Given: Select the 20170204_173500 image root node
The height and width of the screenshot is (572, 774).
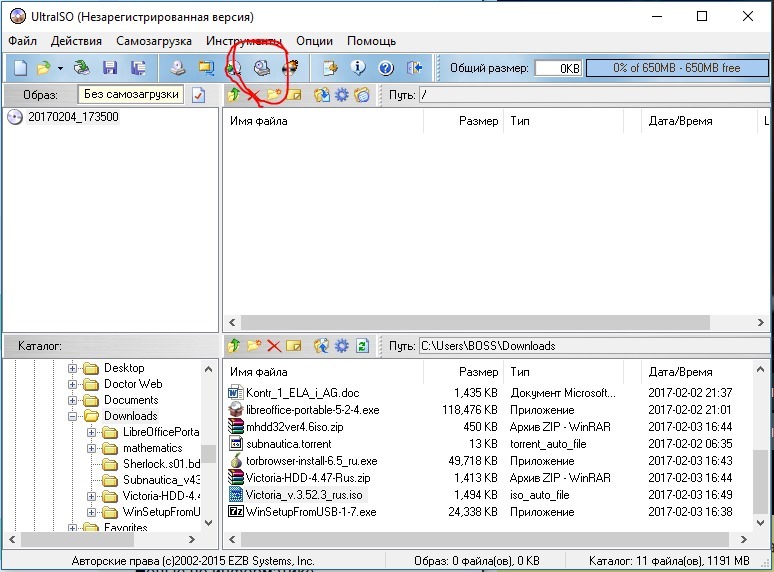Looking at the screenshot, I should pyautogui.click(x=73, y=117).
